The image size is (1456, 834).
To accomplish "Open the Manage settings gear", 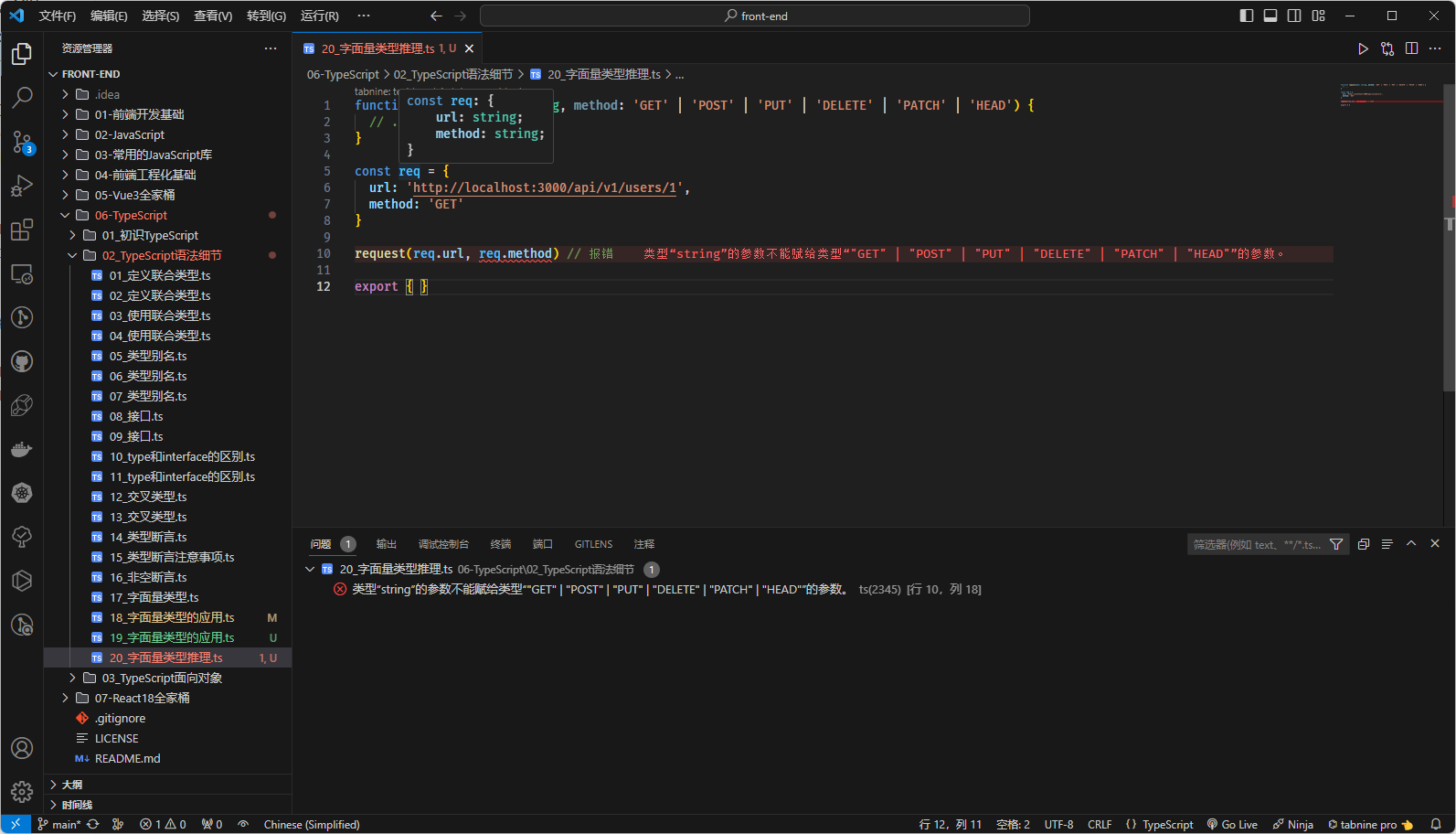I will click(x=22, y=791).
